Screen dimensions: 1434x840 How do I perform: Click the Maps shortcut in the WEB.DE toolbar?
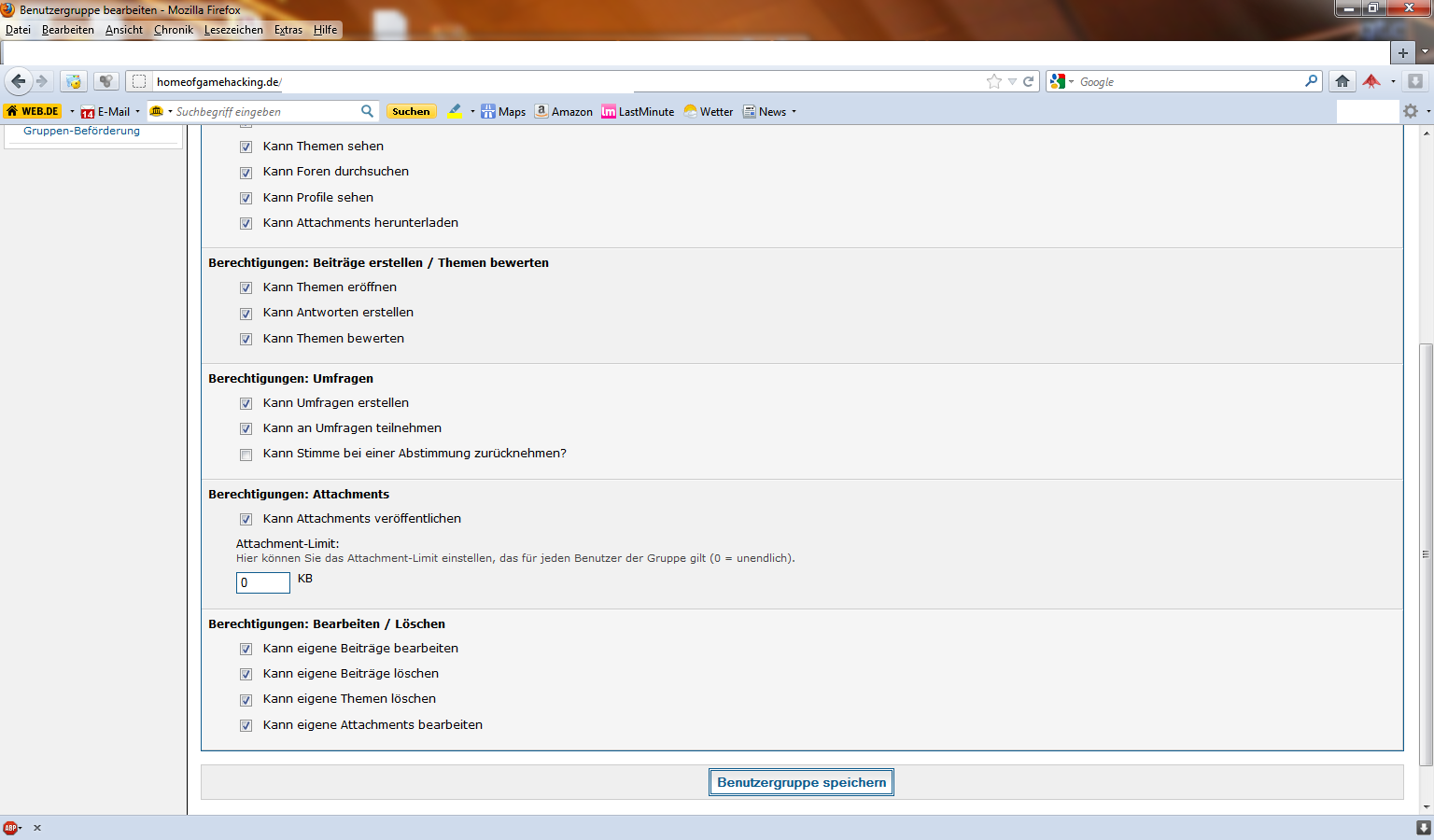[503, 112]
